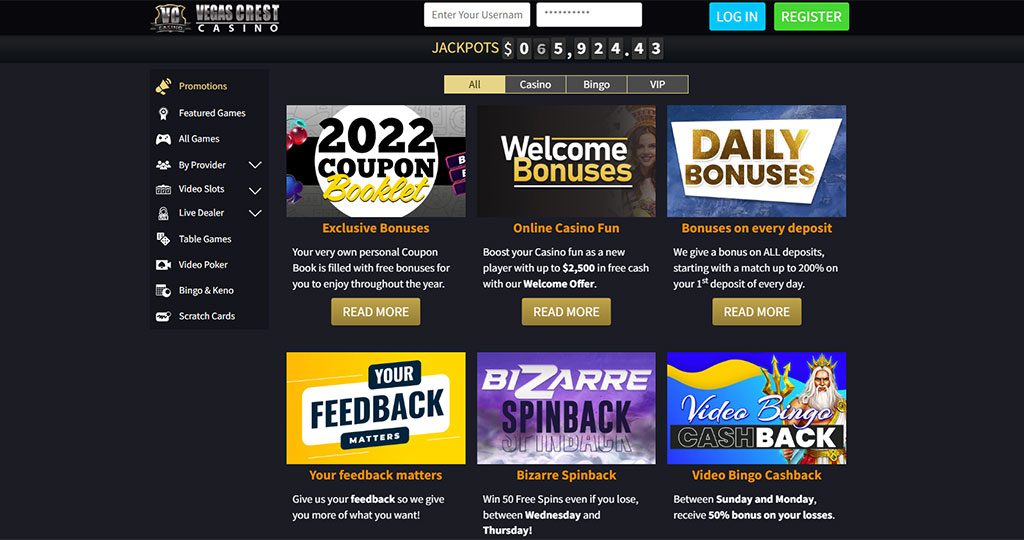
Task: Open Featured Games ribbon icon
Action: tap(163, 114)
